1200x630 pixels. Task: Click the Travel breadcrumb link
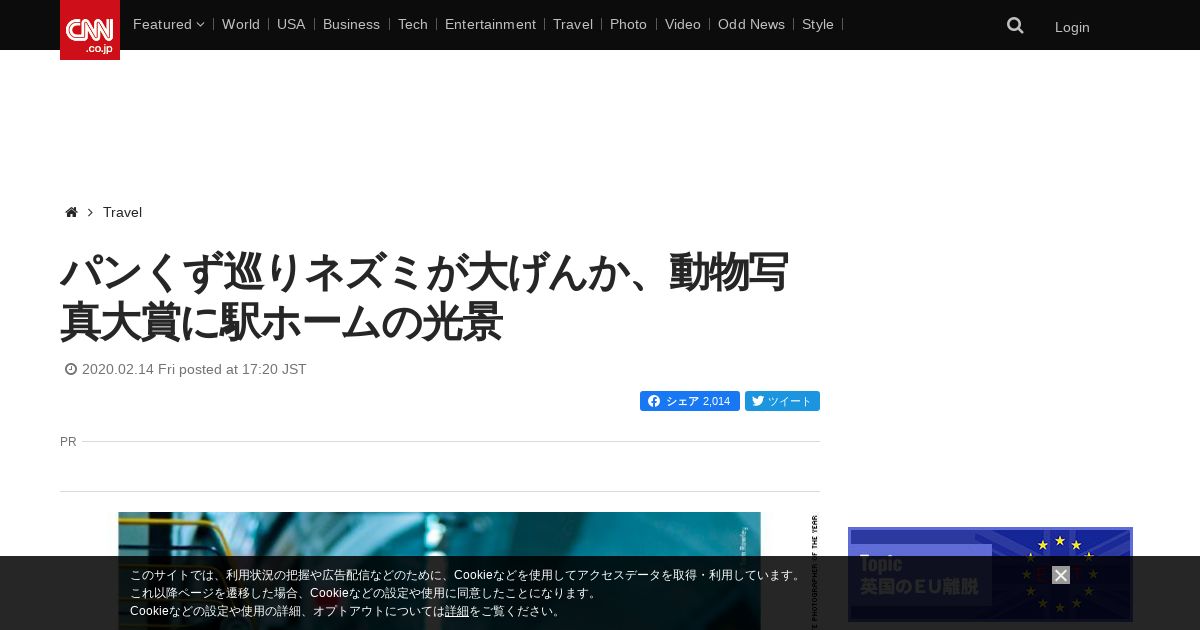pos(122,212)
